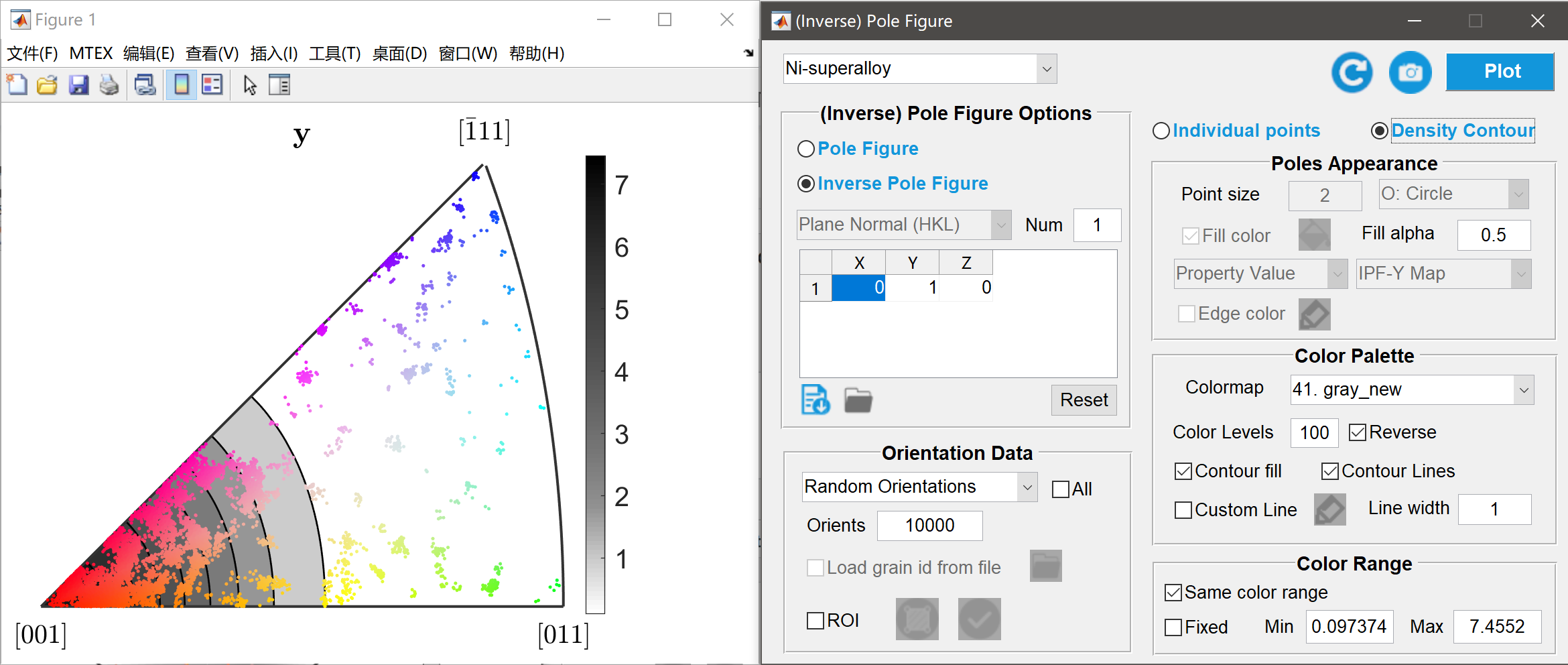Open the Colormap dropdown showing 41. gray_new
1568x665 pixels.
(x=1413, y=390)
